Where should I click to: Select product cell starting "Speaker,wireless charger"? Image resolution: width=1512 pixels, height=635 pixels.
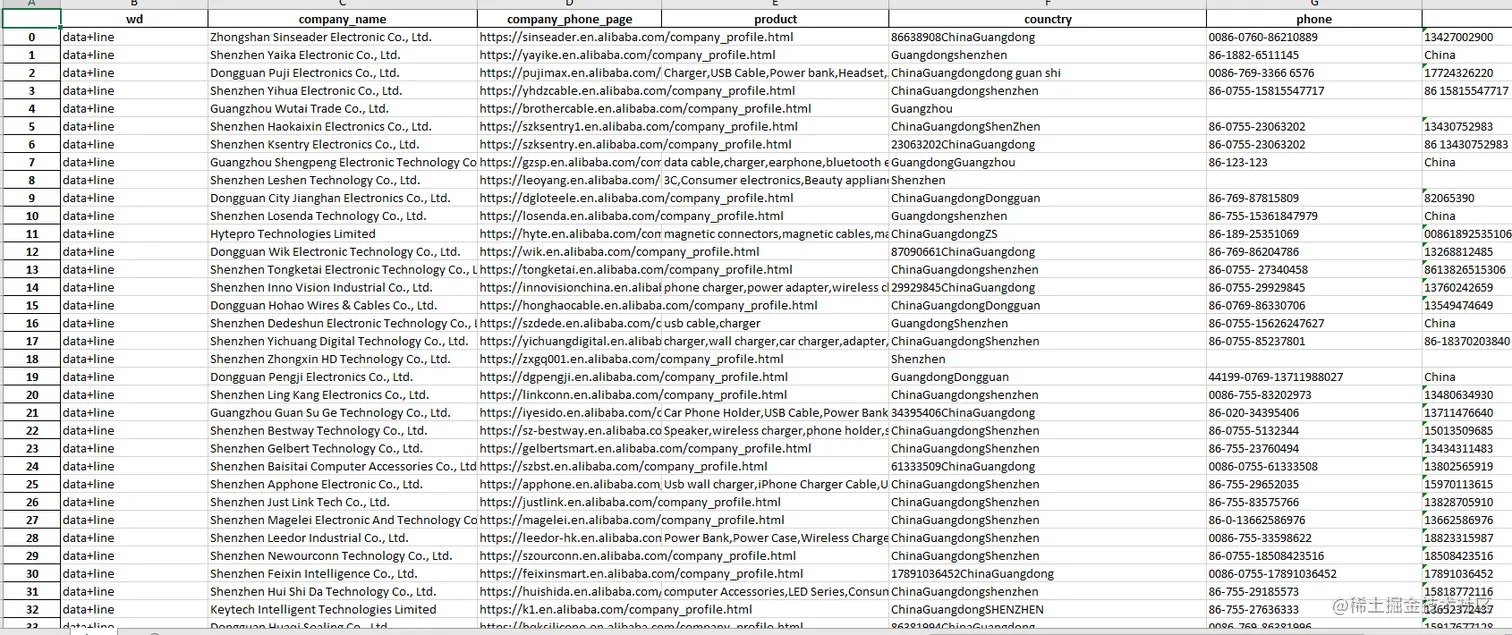point(775,431)
